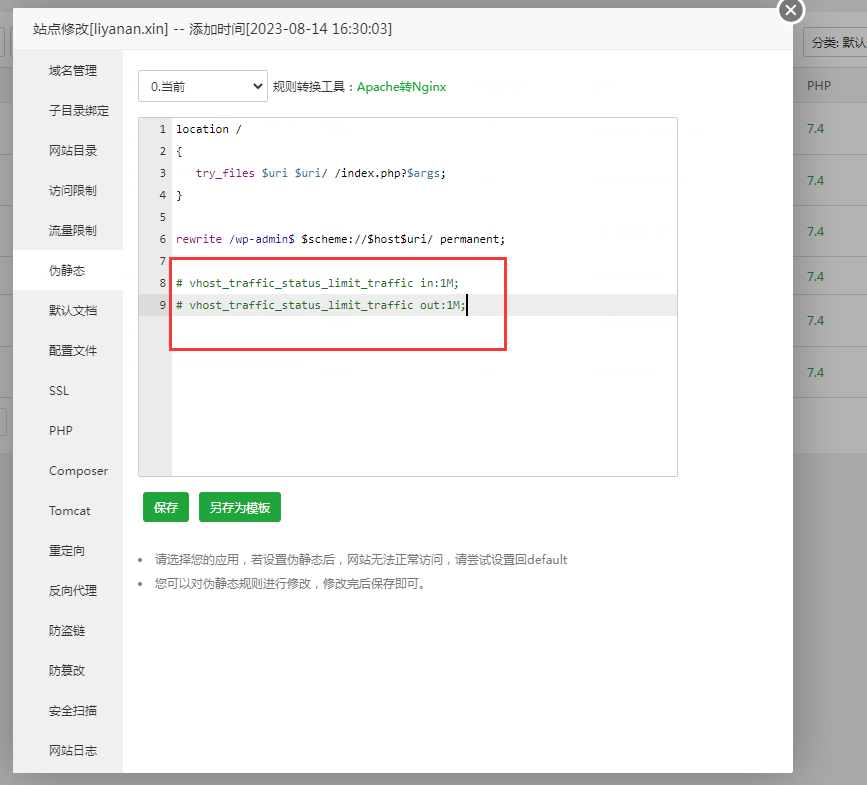This screenshot has height=785, width=867.
Task: Select the 网站目录 tab
Action: pos(73,151)
